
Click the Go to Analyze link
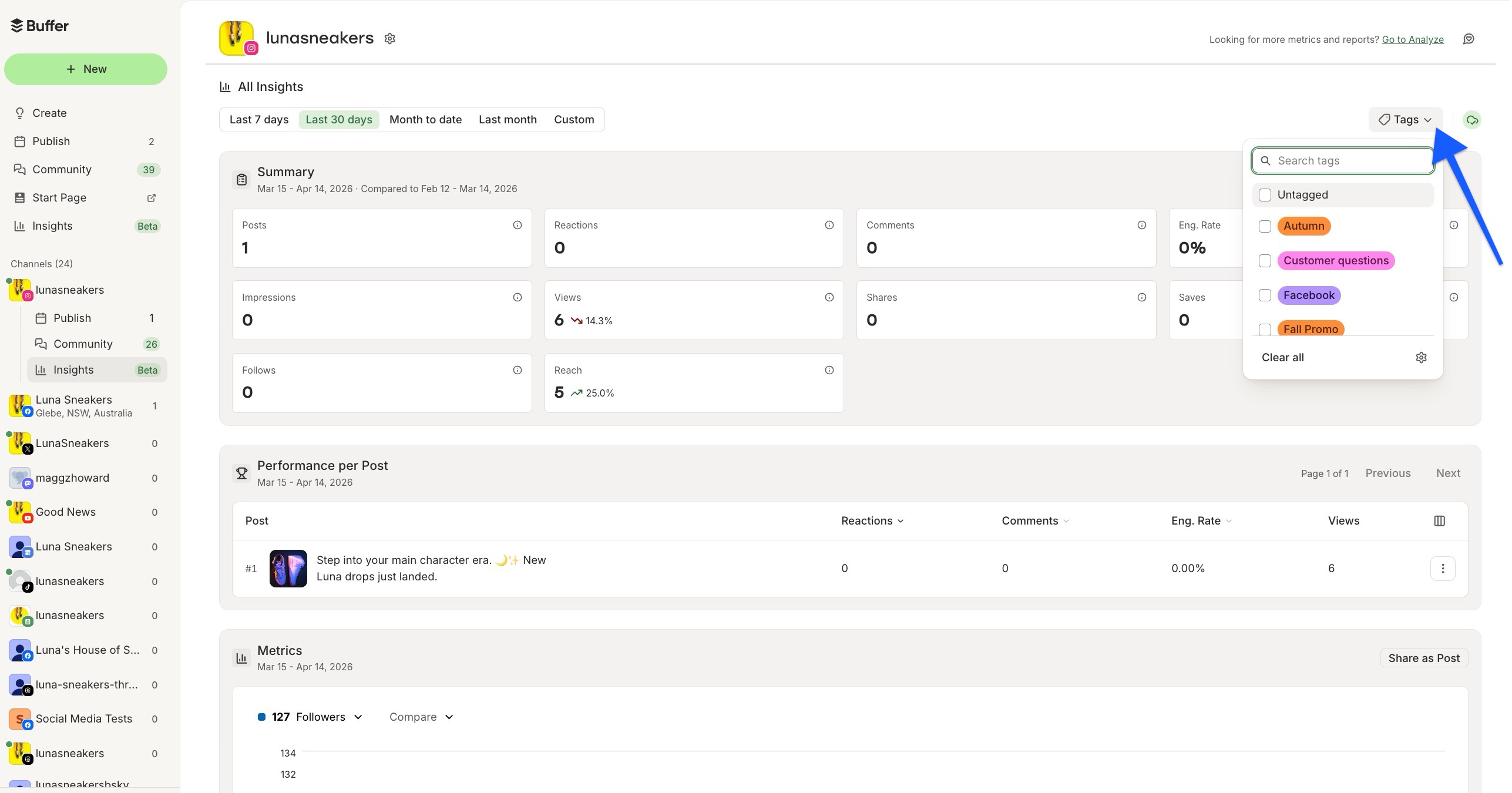(1413, 39)
